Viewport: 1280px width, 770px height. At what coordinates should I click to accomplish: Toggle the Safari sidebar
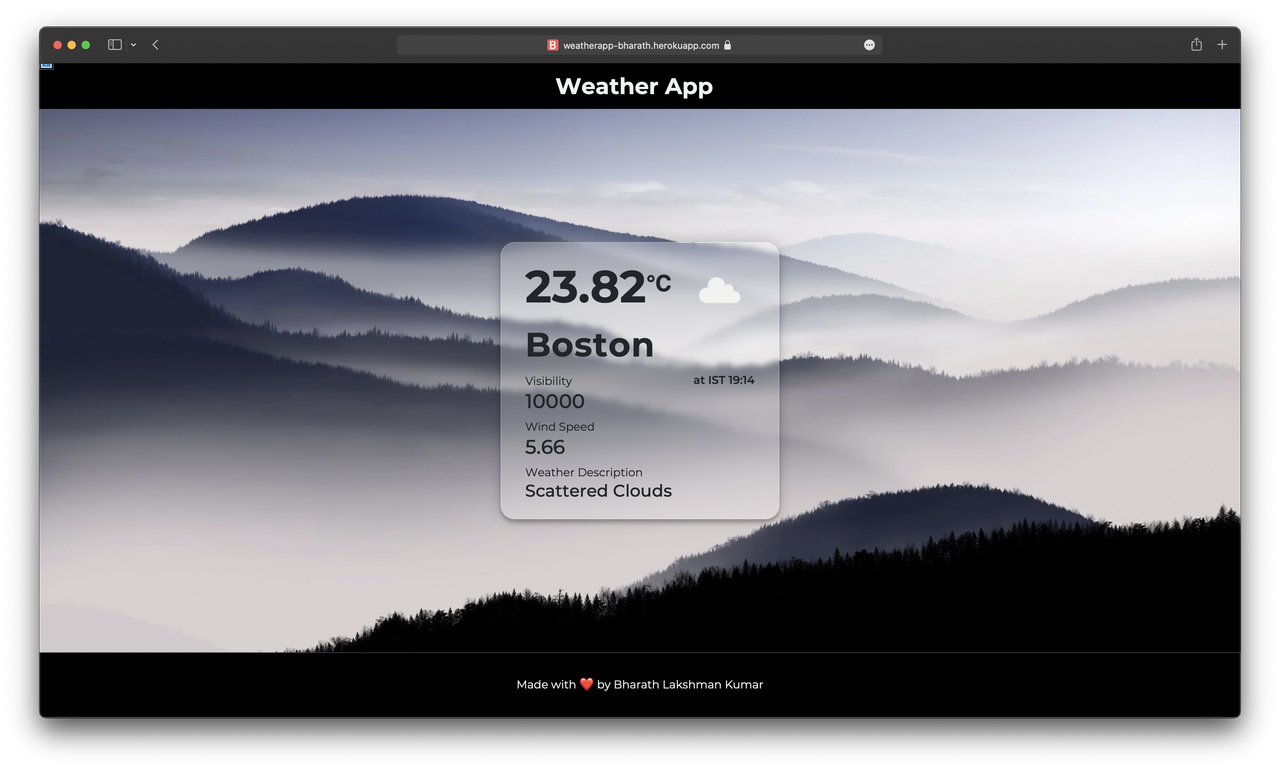click(x=113, y=44)
